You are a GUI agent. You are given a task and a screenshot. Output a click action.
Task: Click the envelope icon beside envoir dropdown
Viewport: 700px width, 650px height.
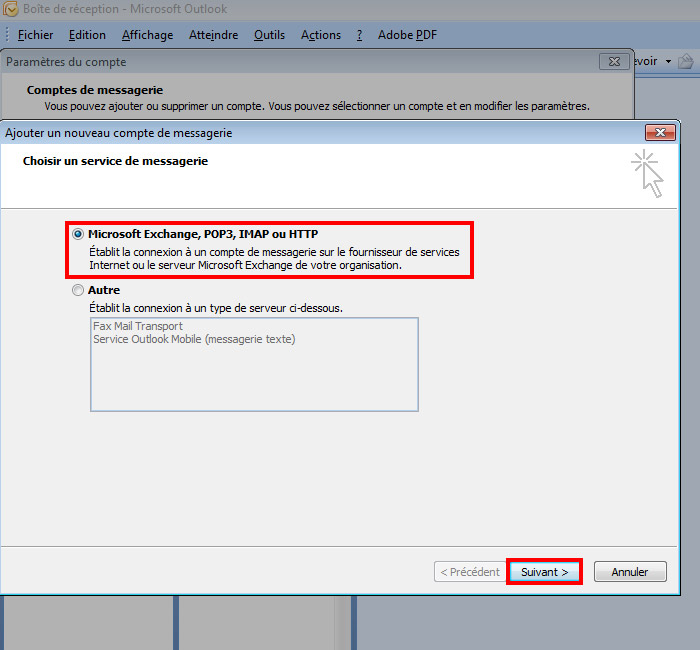click(686, 61)
